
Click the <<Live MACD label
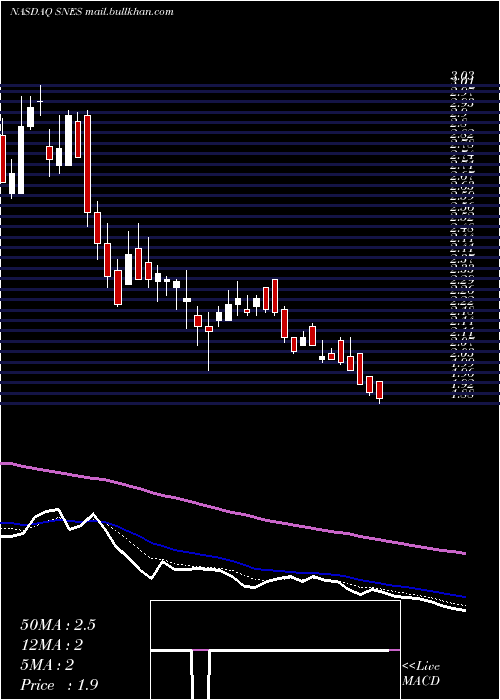(421, 674)
